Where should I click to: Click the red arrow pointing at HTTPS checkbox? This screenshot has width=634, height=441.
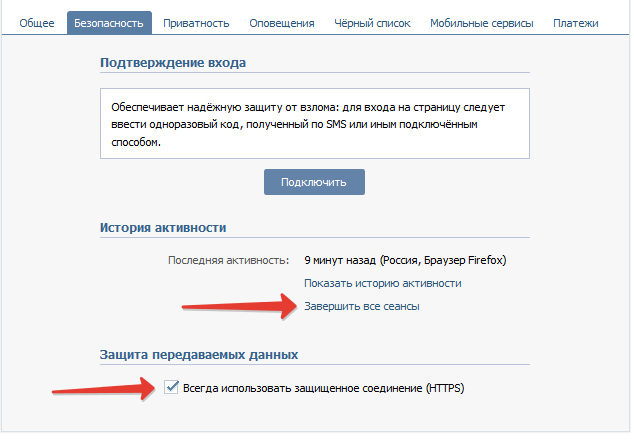point(105,388)
